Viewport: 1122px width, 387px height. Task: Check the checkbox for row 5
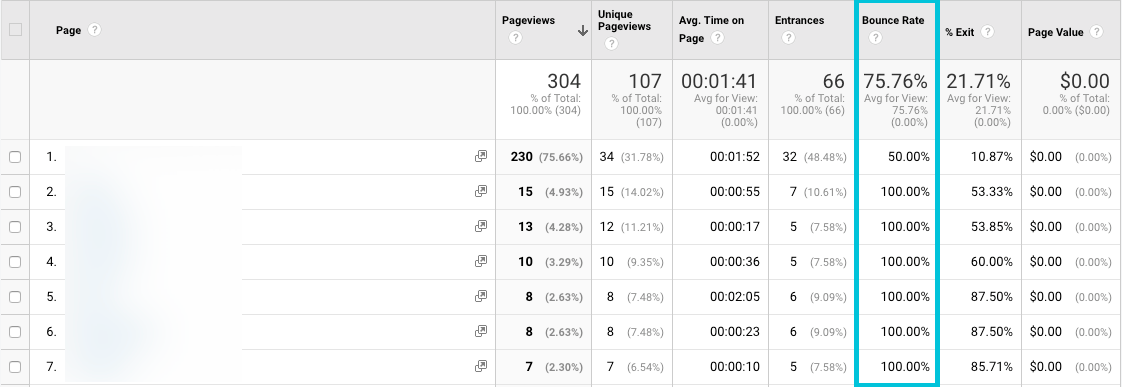15,297
